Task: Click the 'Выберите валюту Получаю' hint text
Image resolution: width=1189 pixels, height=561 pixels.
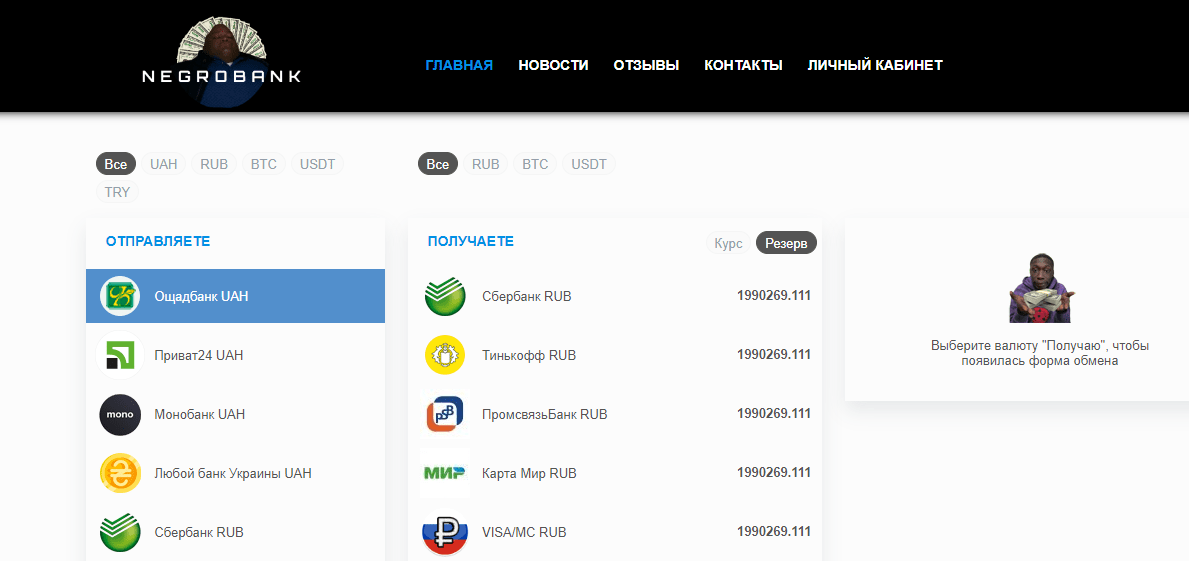Action: (x=1040, y=353)
